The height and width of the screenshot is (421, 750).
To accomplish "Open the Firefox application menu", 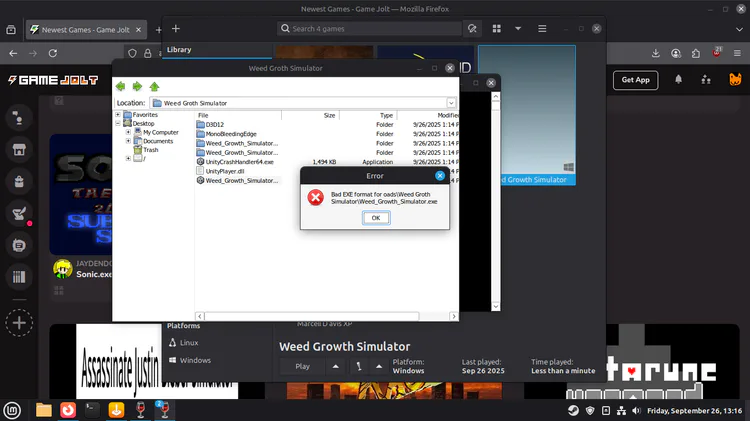I will (x=737, y=53).
